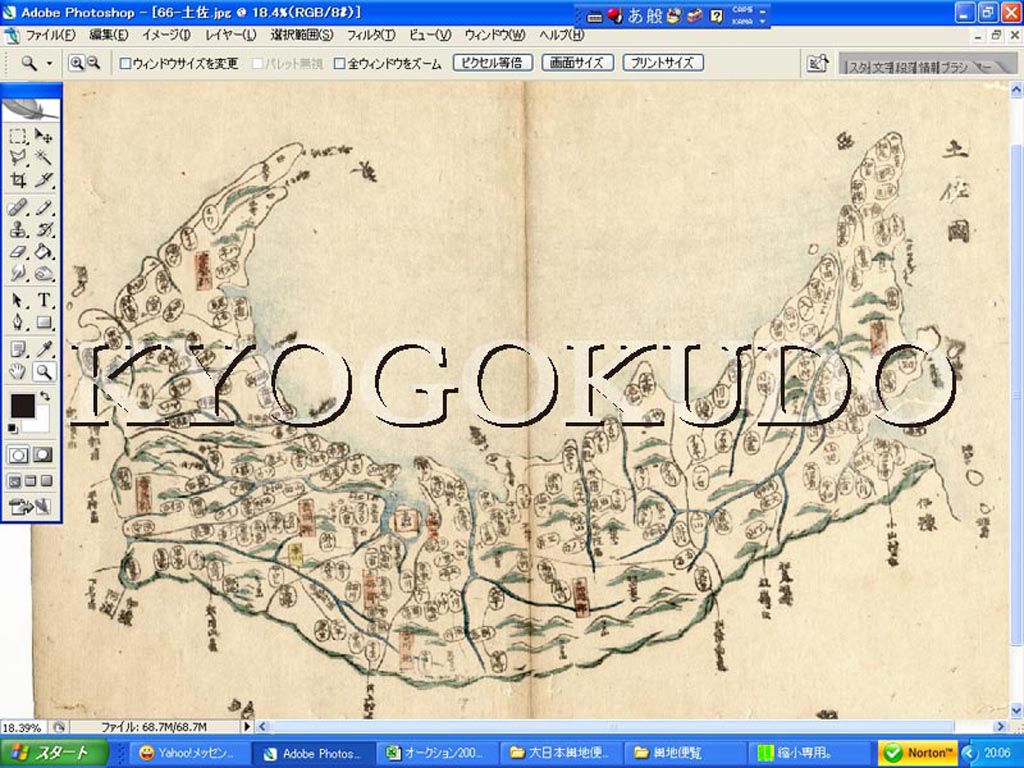Click the ピクセル等倍 button

pos(493,63)
